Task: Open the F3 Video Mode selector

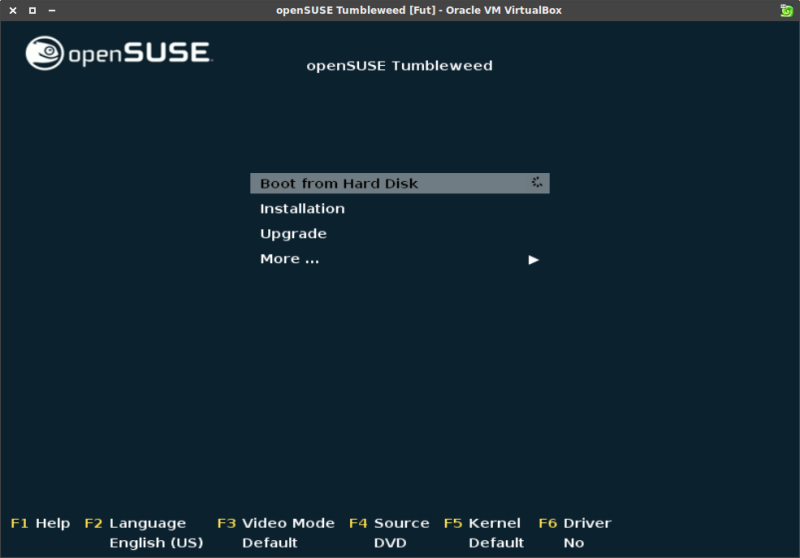Action: (276, 523)
